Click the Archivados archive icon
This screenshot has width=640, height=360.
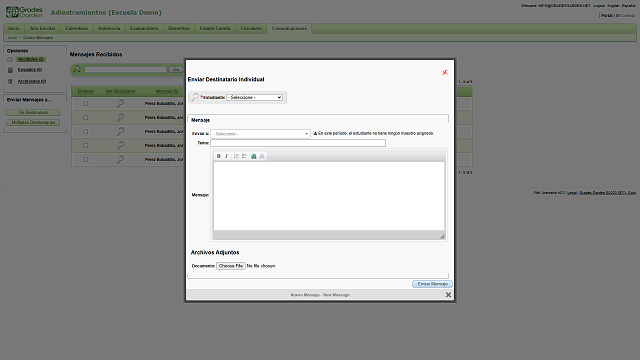10,81
